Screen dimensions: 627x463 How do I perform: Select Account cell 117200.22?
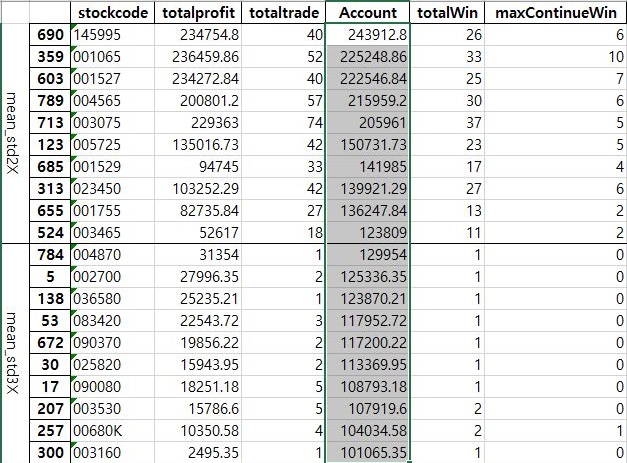click(x=367, y=343)
